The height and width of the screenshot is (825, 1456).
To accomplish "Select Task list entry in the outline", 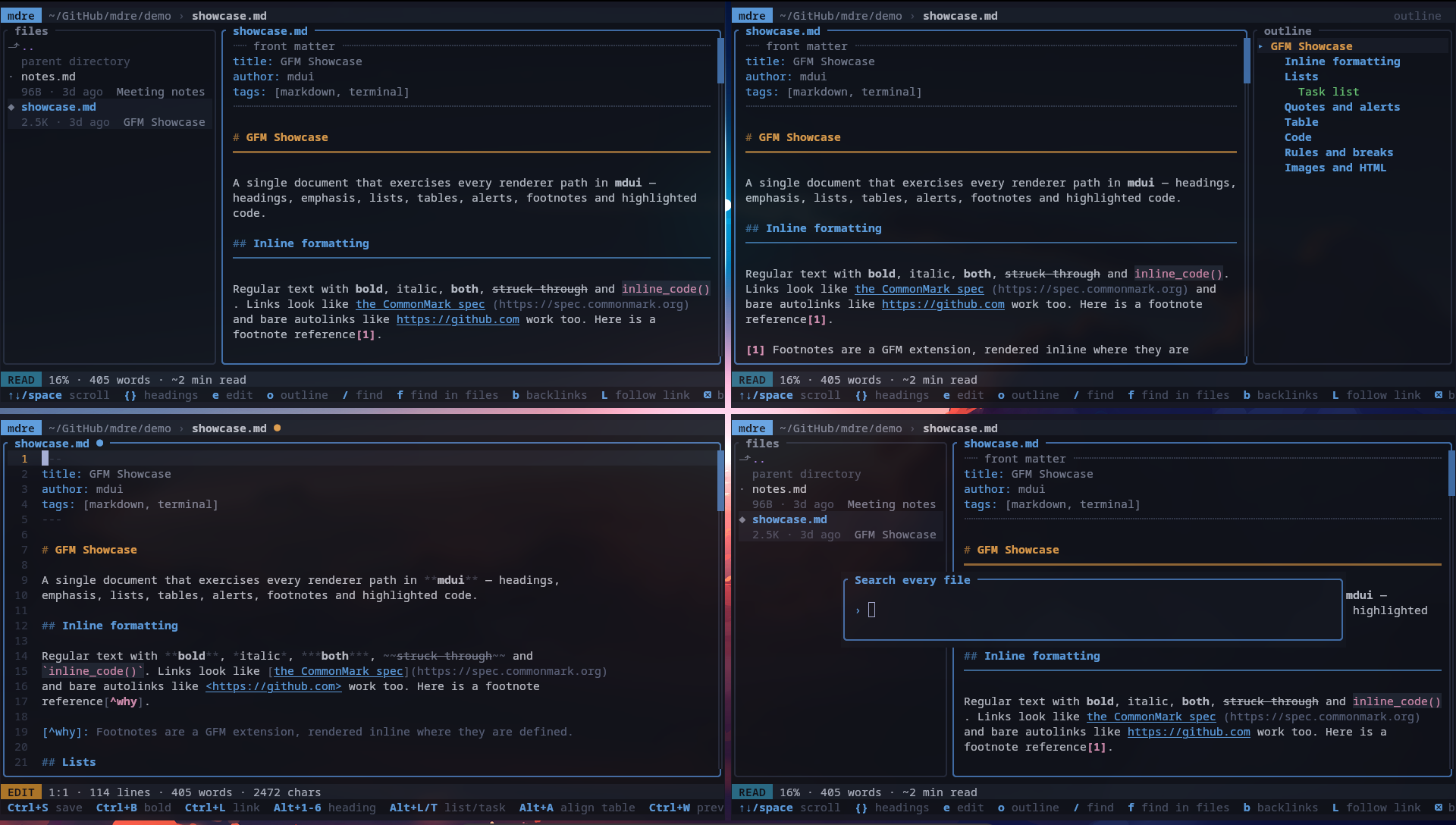I will click(x=1328, y=92).
